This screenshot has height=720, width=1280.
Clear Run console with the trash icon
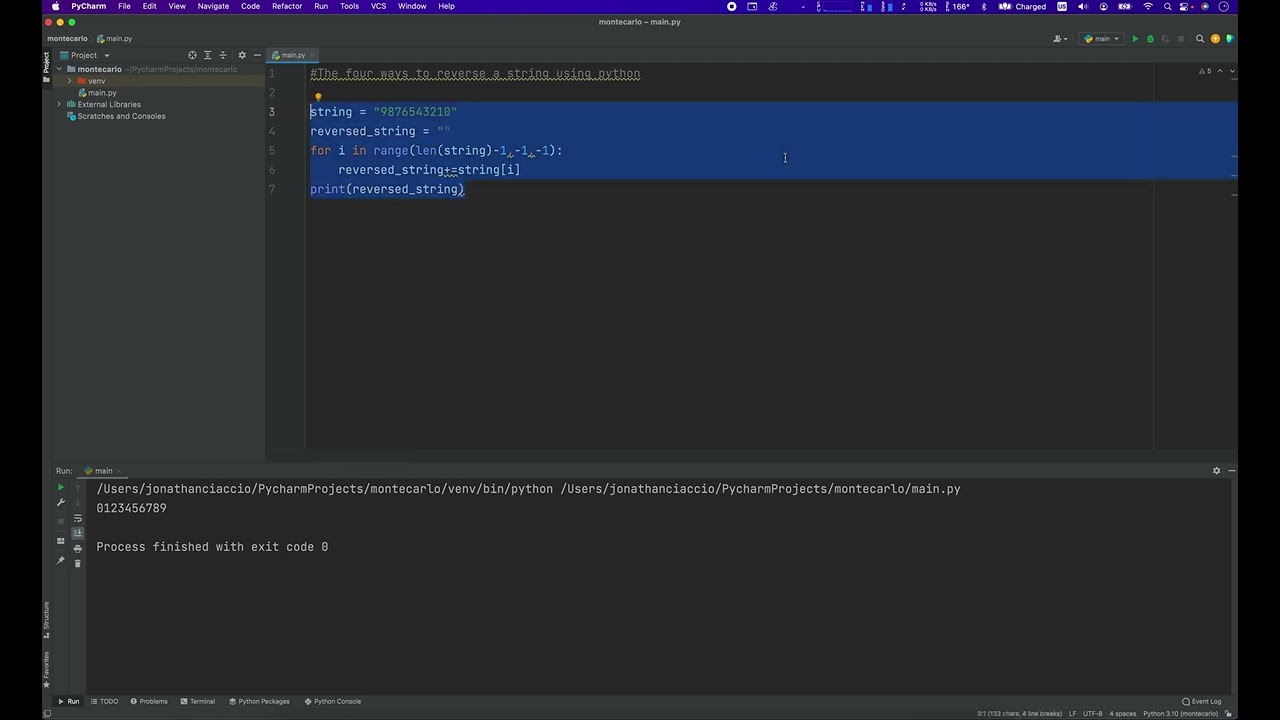pos(78,563)
